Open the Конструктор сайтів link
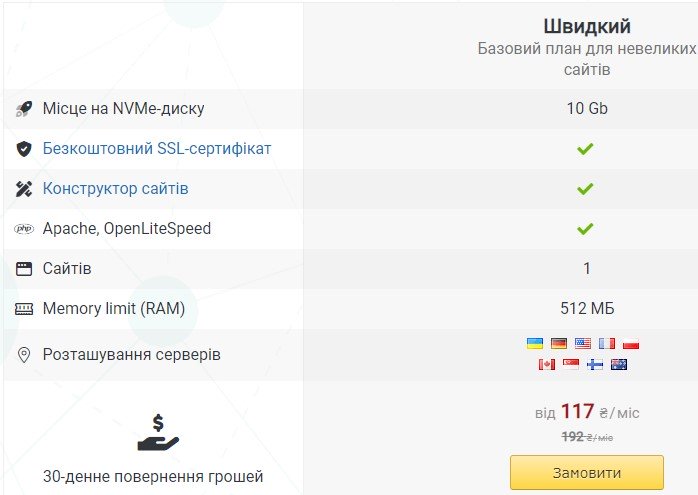Screen dimensions: 698x495 click(x=115, y=189)
